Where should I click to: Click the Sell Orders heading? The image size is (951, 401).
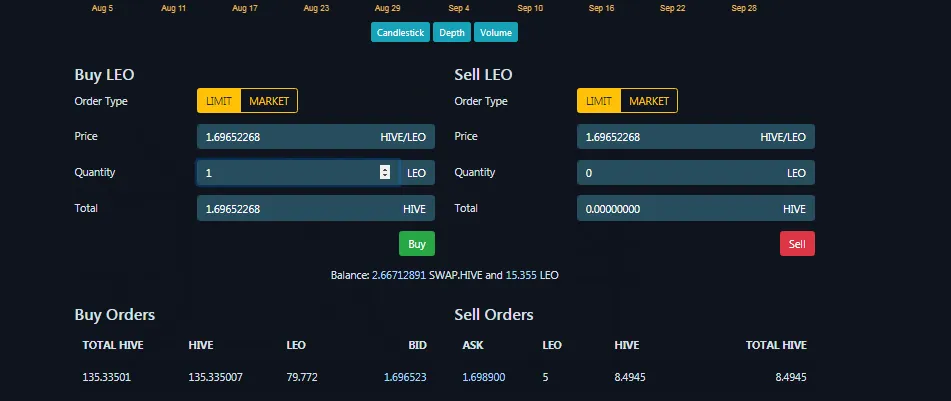494,314
